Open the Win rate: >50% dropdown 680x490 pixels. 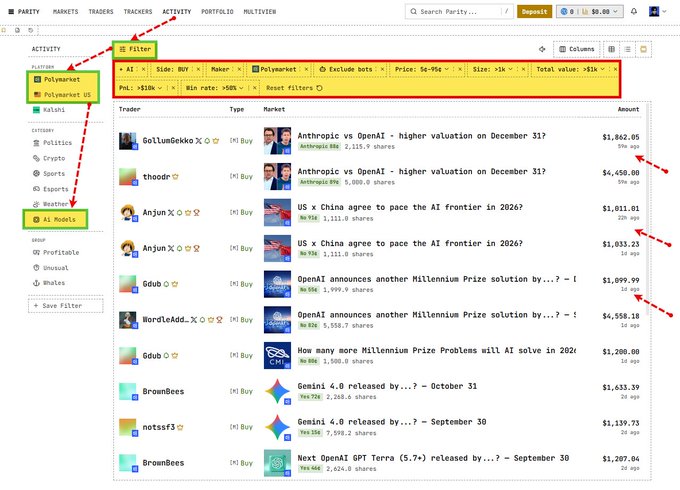(241, 88)
